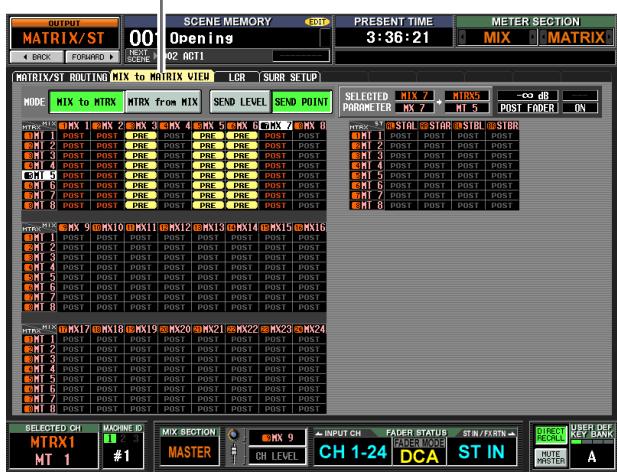The height and width of the screenshot is (473, 617).
Task: Click the MIX SECTION MASTER button
Action: point(190,452)
